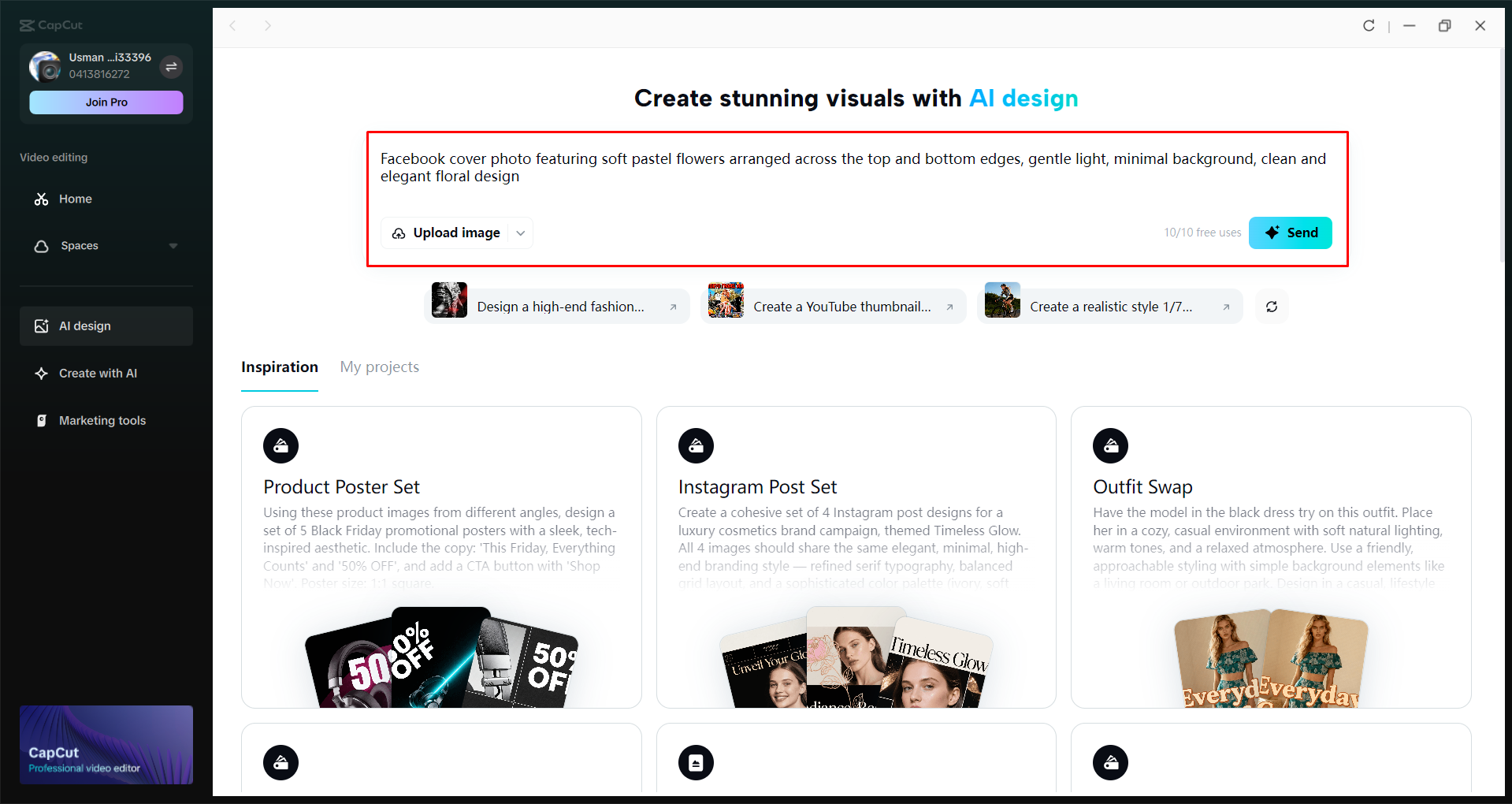The image size is (1512, 804).
Task: Click the Join Pro button
Action: tap(106, 102)
